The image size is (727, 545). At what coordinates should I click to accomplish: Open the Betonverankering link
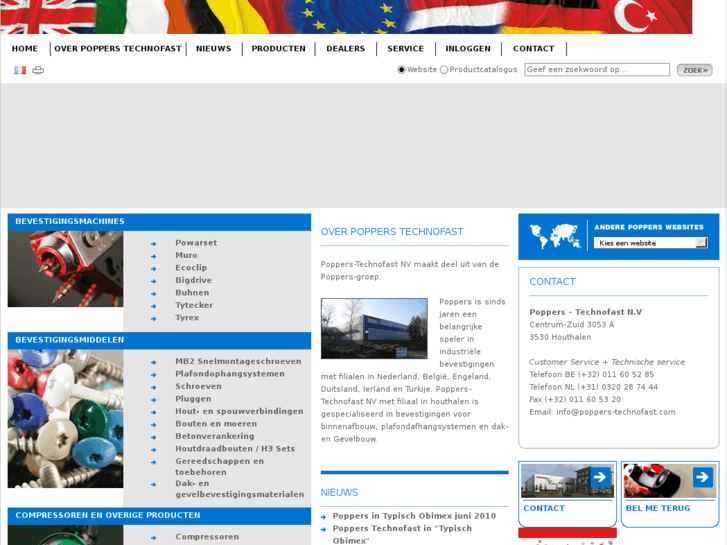(x=215, y=436)
